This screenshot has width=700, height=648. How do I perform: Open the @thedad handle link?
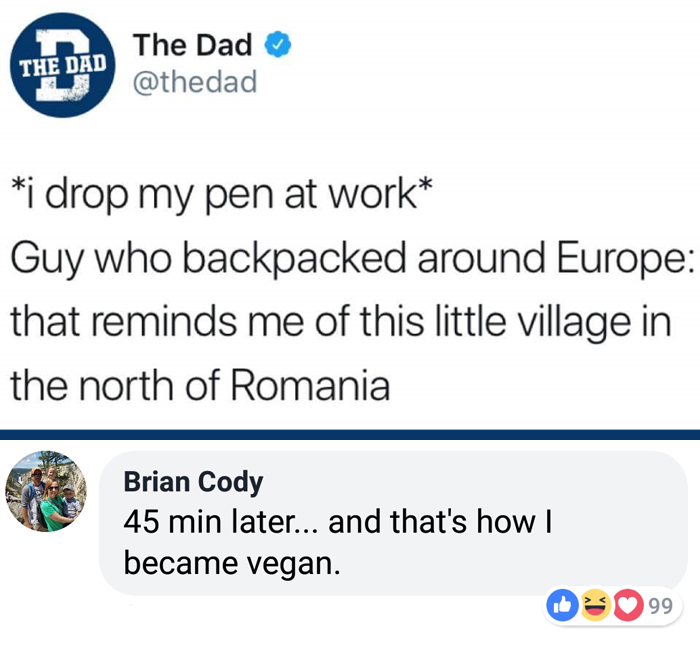pos(195,82)
